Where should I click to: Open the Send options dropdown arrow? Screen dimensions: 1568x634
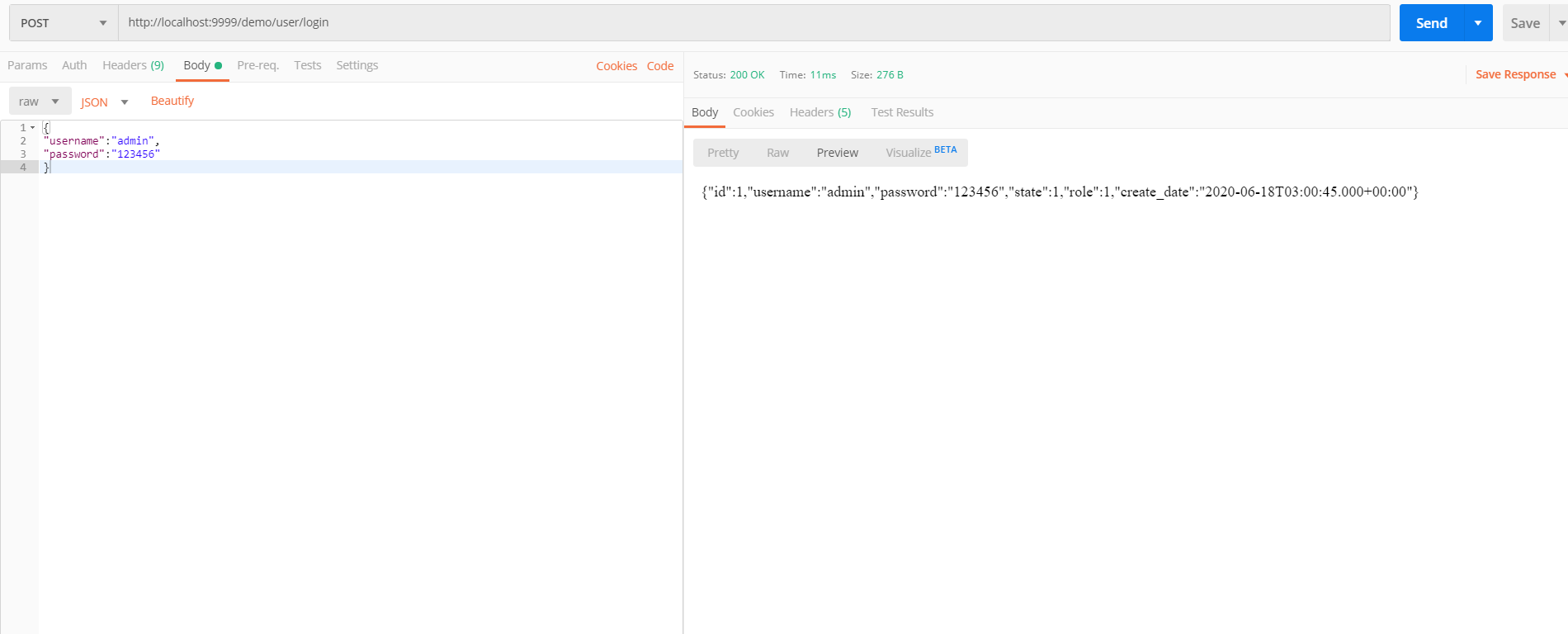1478,23
